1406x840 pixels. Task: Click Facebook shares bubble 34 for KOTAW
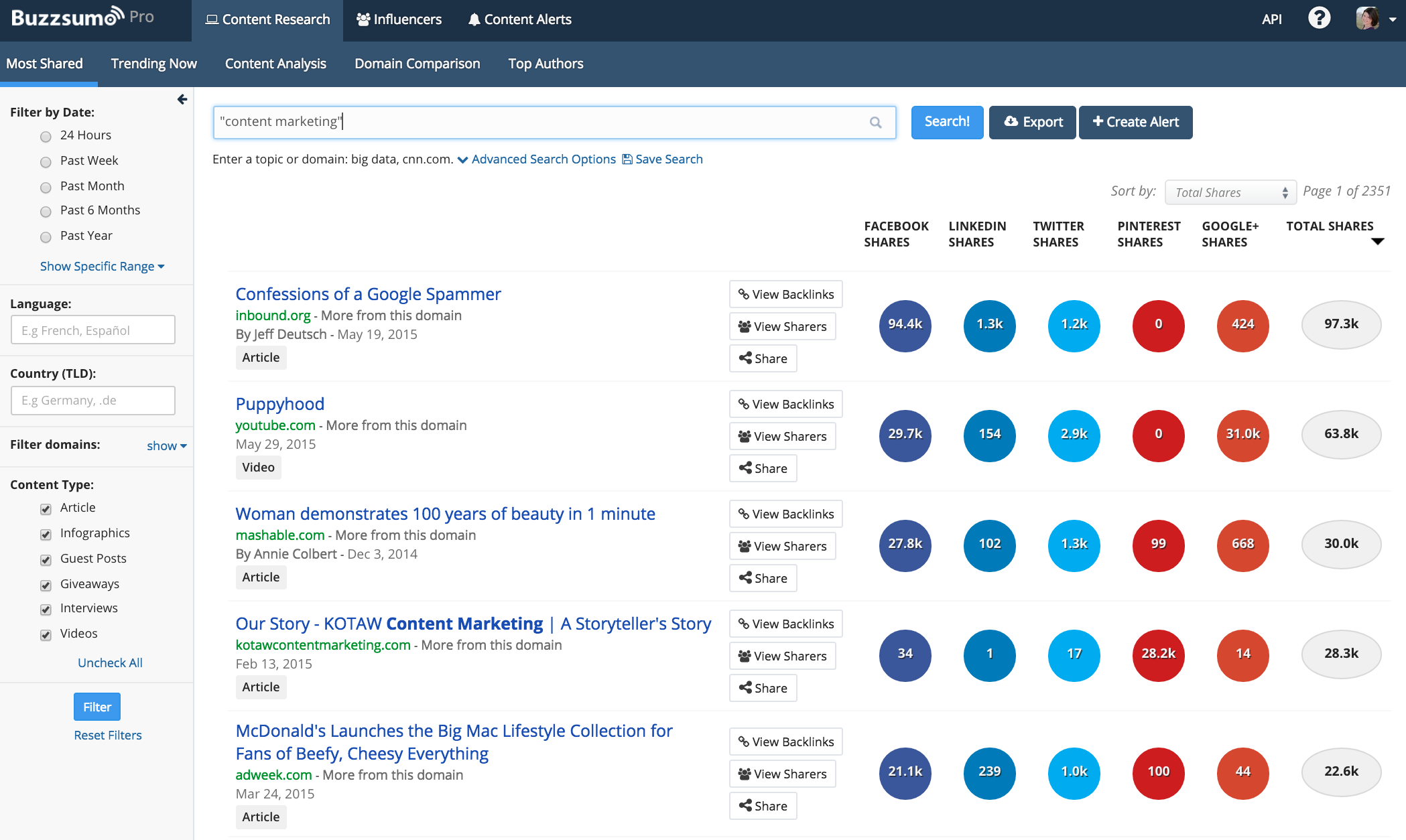(x=905, y=655)
